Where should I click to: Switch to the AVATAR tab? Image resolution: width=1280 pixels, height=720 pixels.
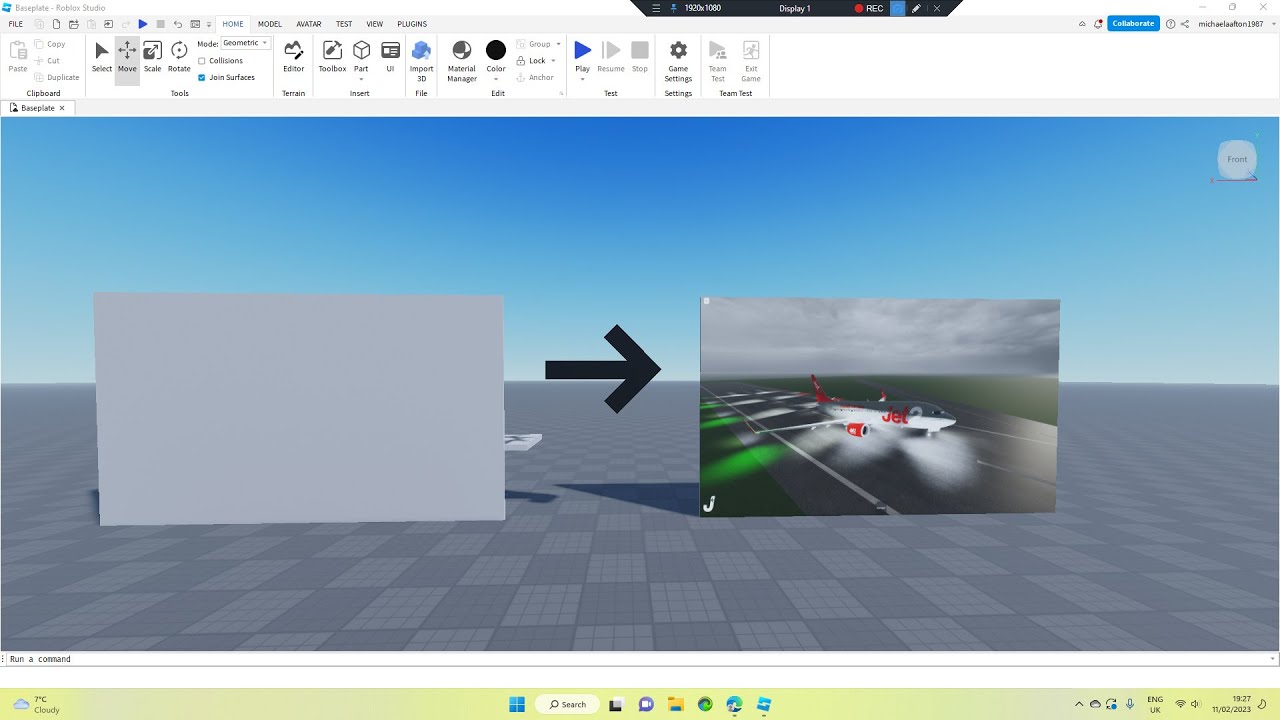tap(309, 24)
